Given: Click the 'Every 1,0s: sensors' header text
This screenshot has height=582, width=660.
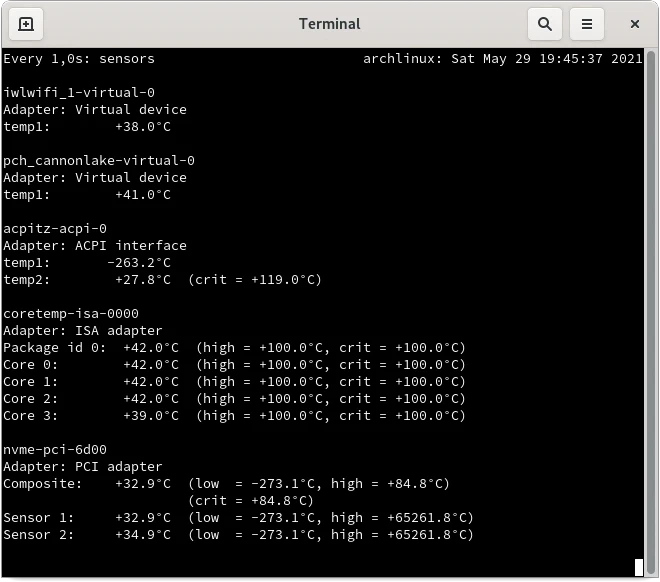Looking at the screenshot, I should [79, 59].
